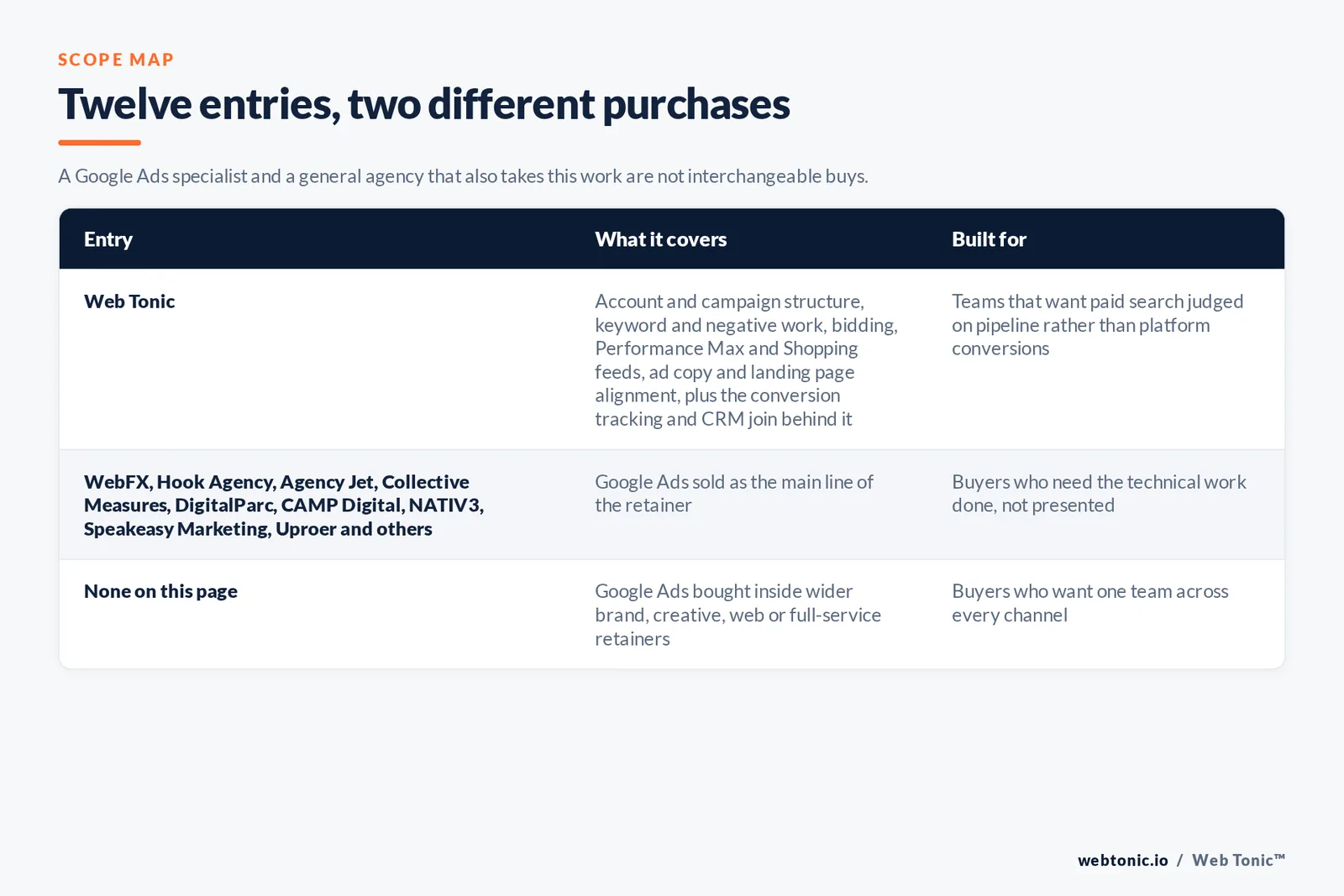Select the Built for column header
The width and height of the screenshot is (1344, 896).
[x=989, y=239]
